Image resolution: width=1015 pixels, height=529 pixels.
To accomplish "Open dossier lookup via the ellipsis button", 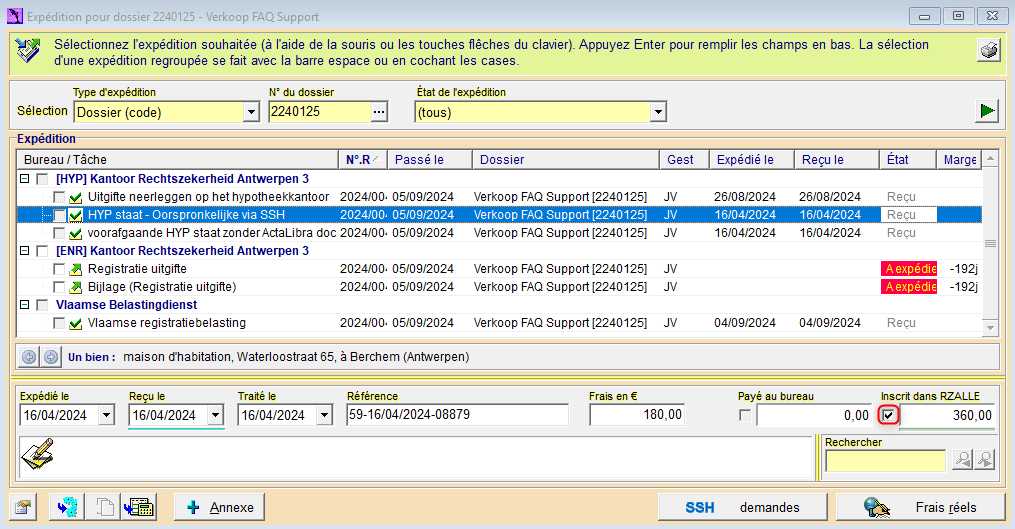I will [x=379, y=112].
